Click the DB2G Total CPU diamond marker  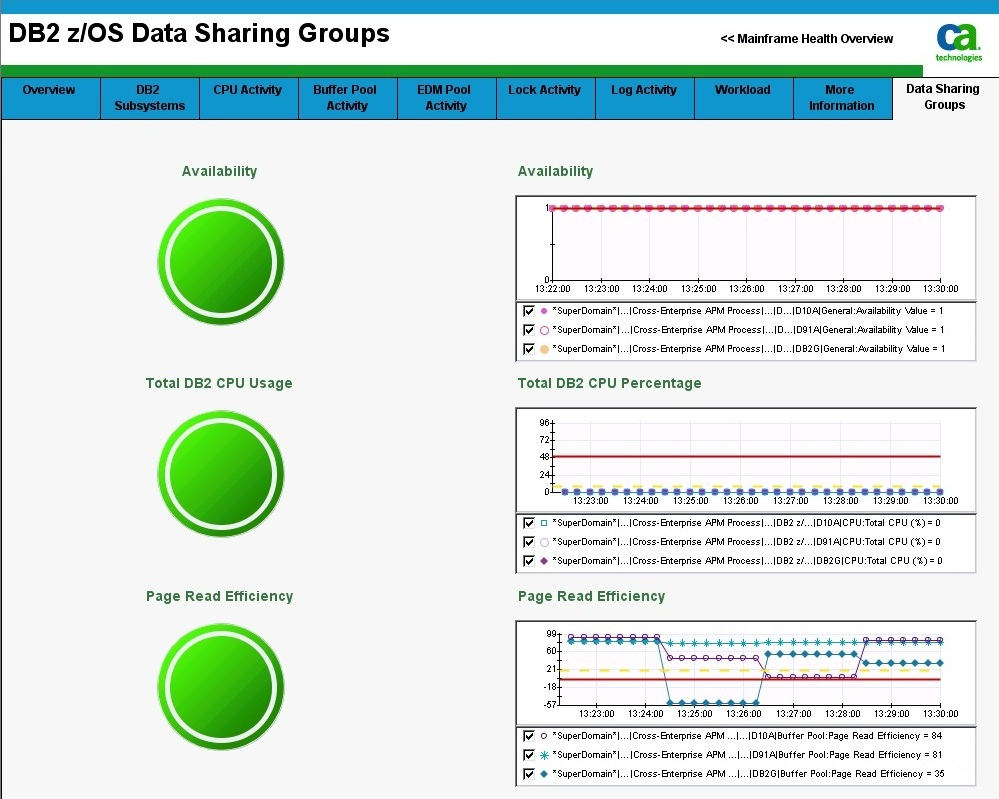544,561
